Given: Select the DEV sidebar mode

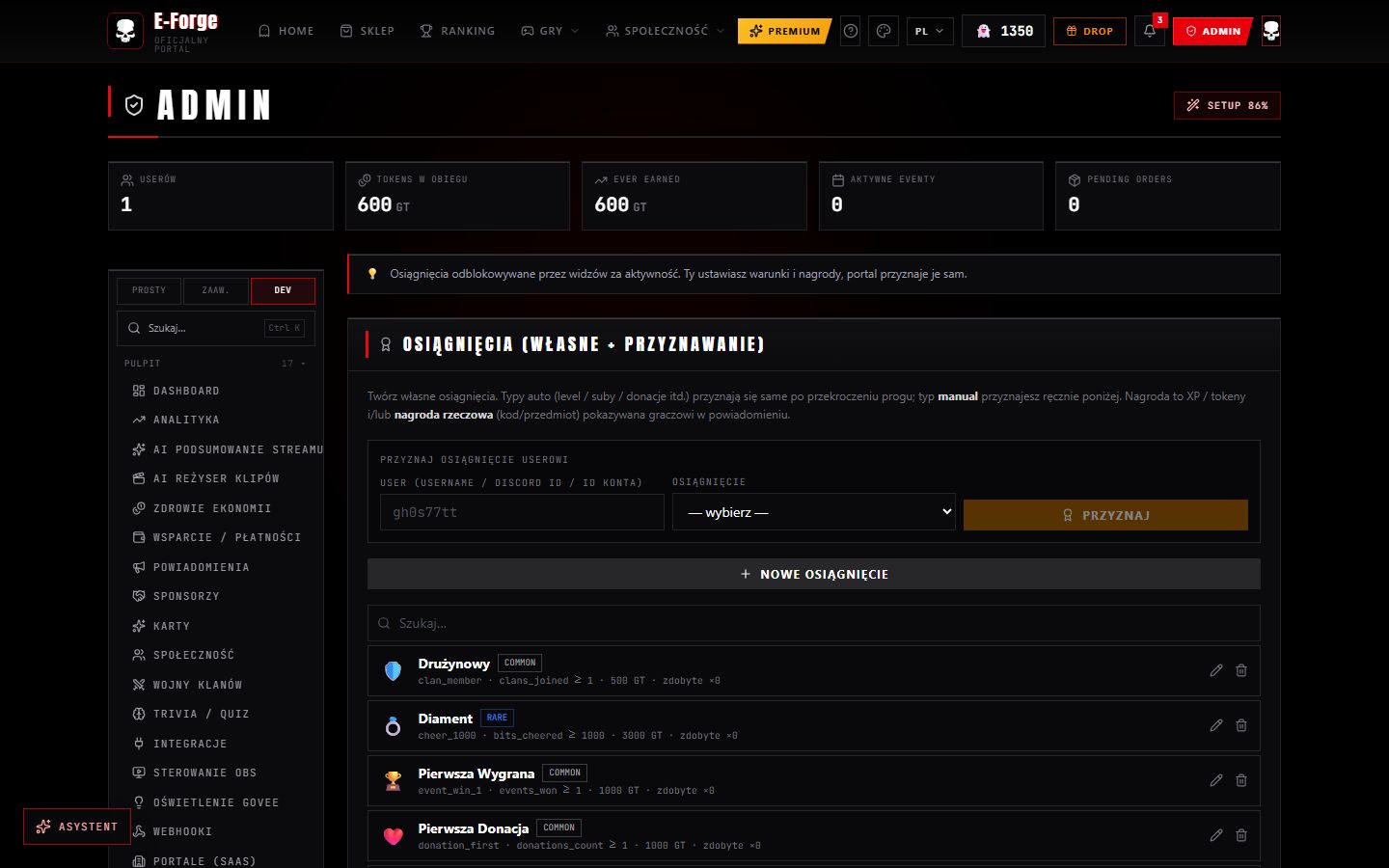Looking at the screenshot, I should click(x=283, y=290).
